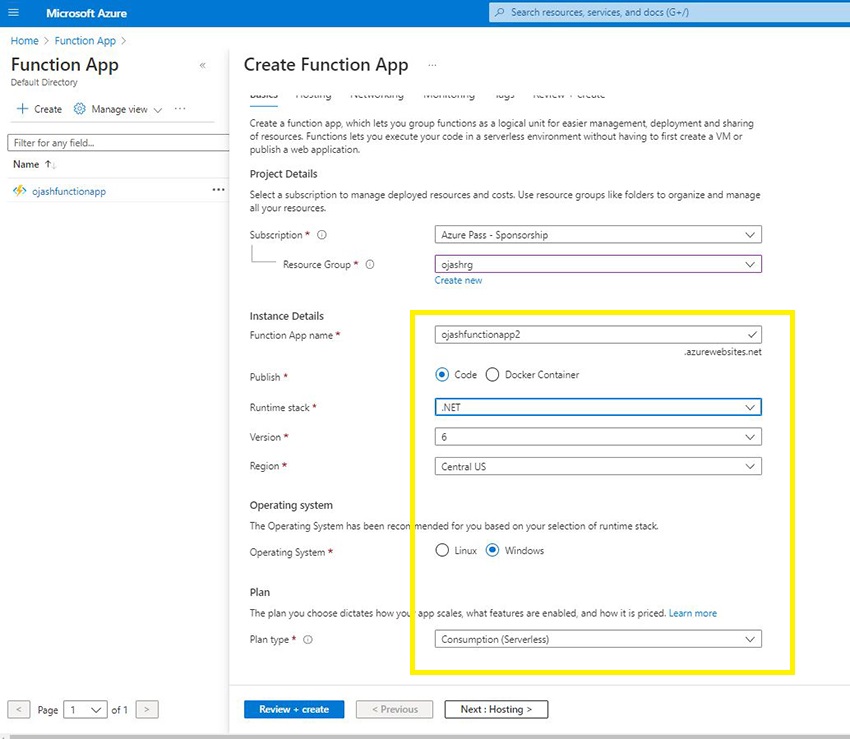Screen dimensions: 850x739
Task: Collapse the Function App side panel
Action: coord(203,65)
